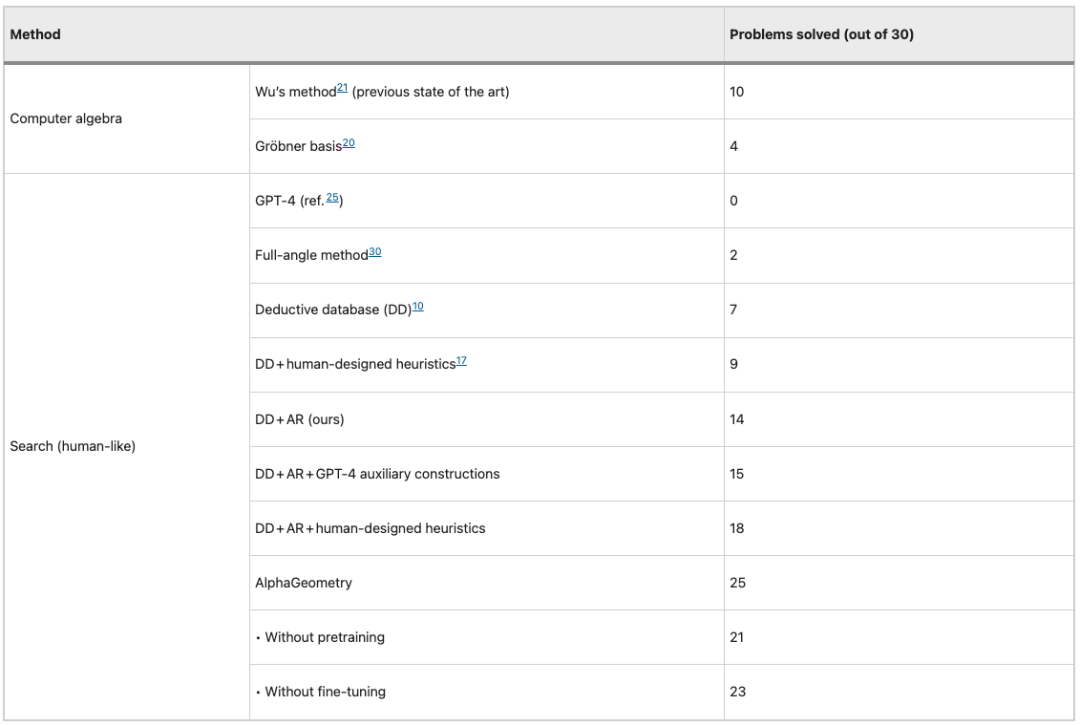Follow reference 25 link next to GPT-4

point(332,198)
